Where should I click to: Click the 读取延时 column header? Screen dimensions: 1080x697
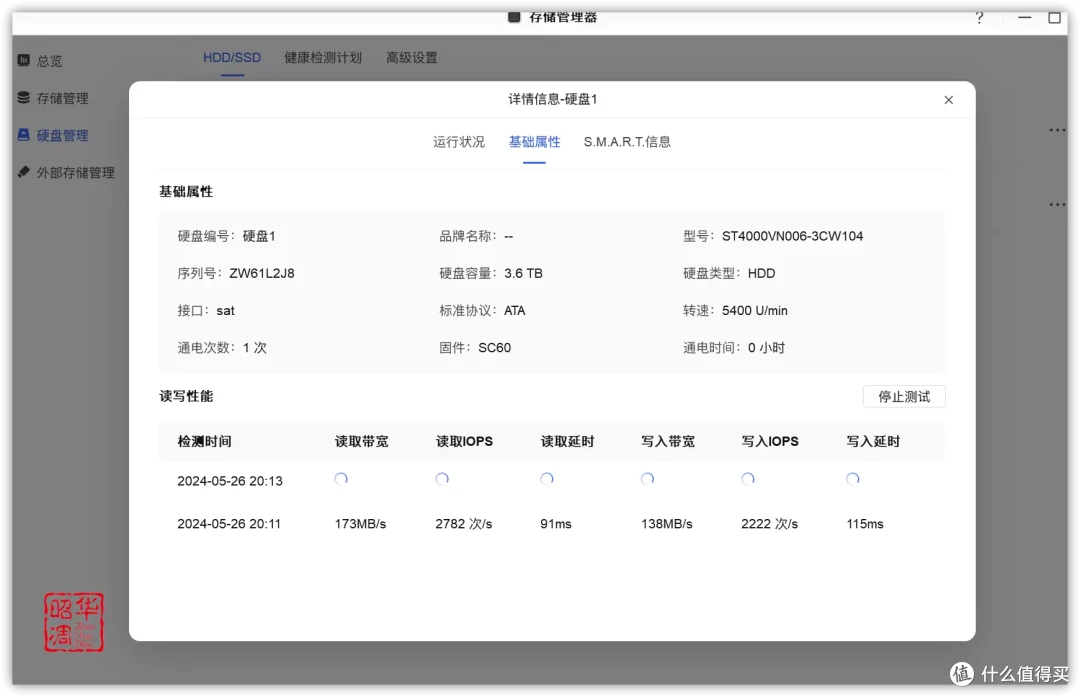click(567, 441)
